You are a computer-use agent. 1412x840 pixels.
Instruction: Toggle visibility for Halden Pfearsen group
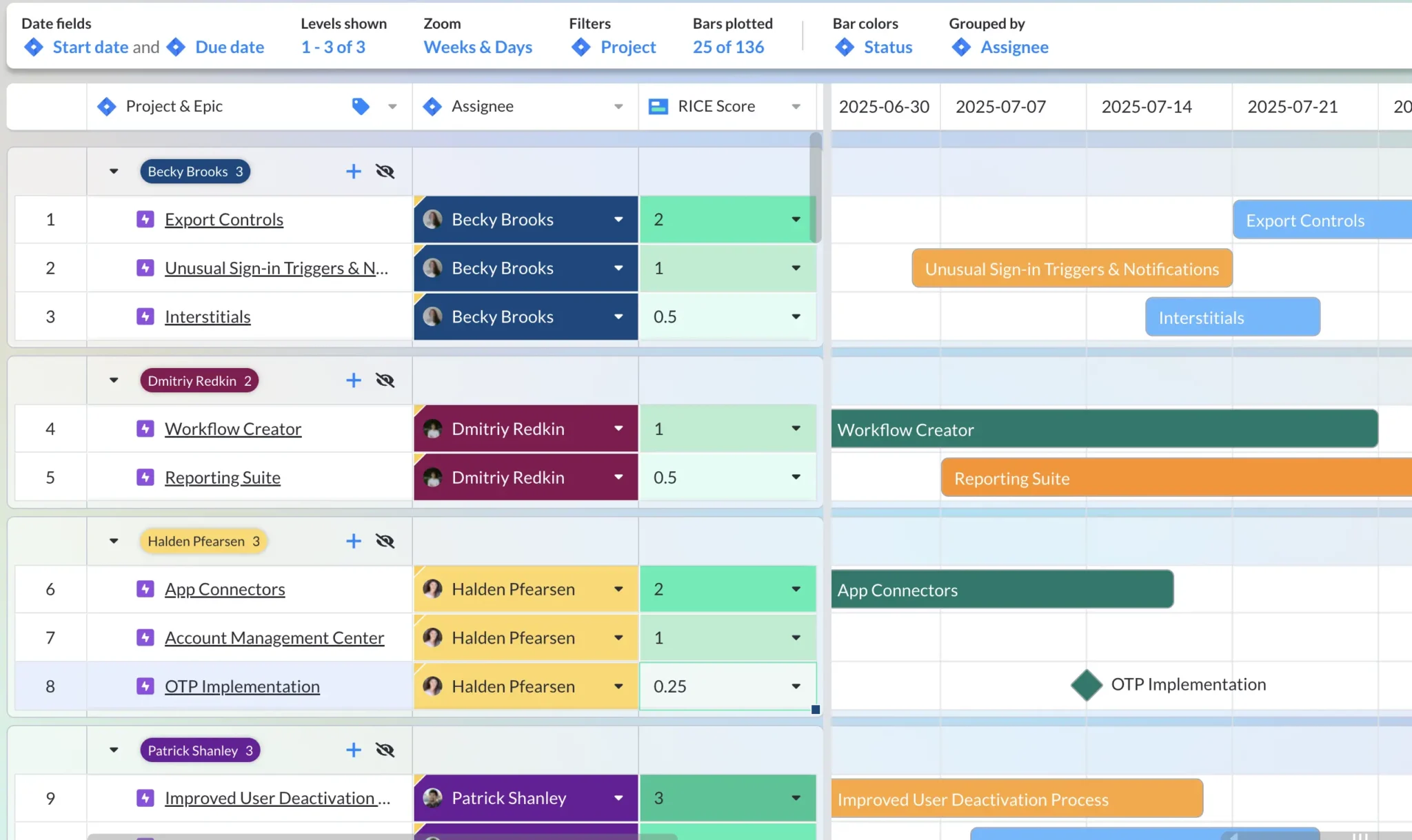click(x=385, y=540)
